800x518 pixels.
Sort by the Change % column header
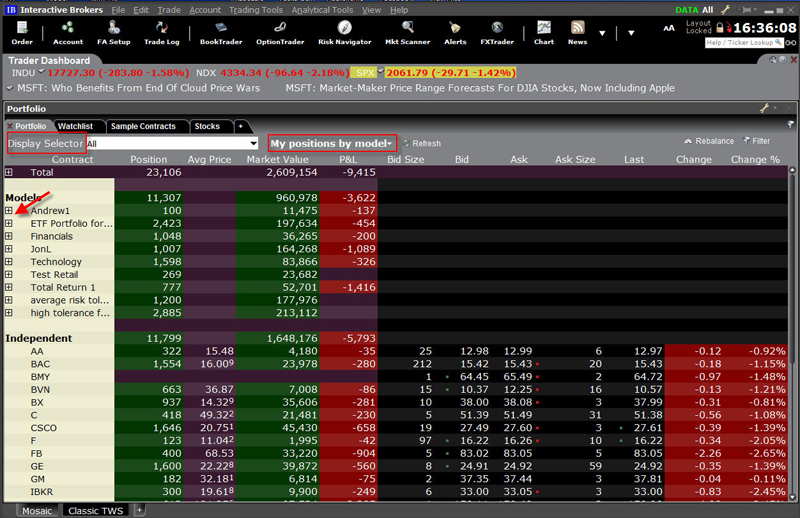(x=755, y=159)
